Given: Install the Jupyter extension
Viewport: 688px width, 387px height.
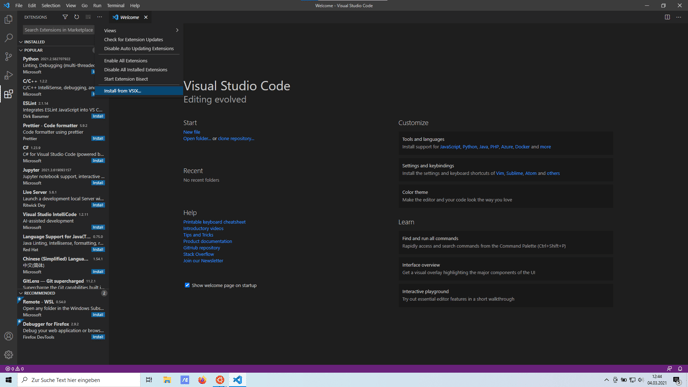Looking at the screenshot, I should coord(98,183).
